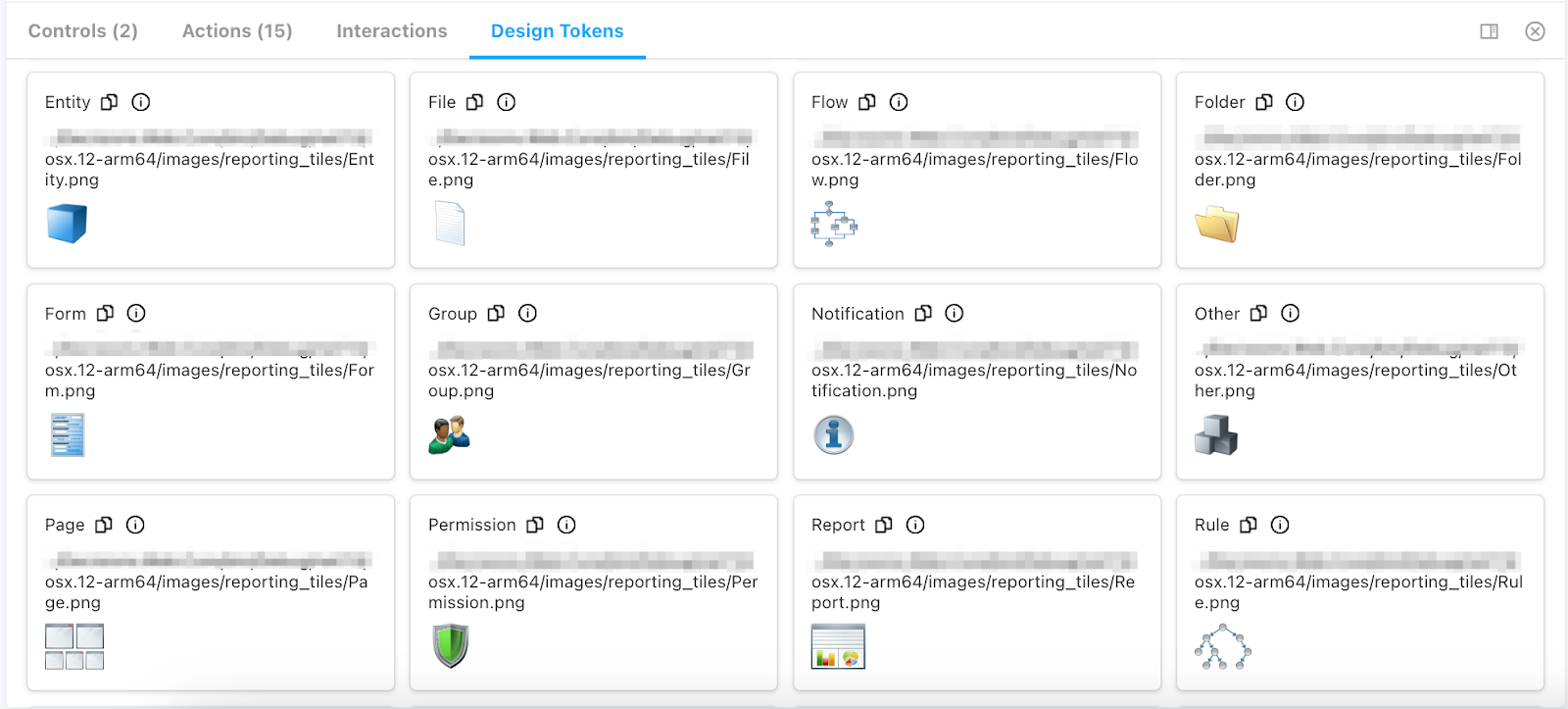The width and height of the screenshot is (1568, 709).
Task: Show info for the Page token
Action: (x=135, y=526)
